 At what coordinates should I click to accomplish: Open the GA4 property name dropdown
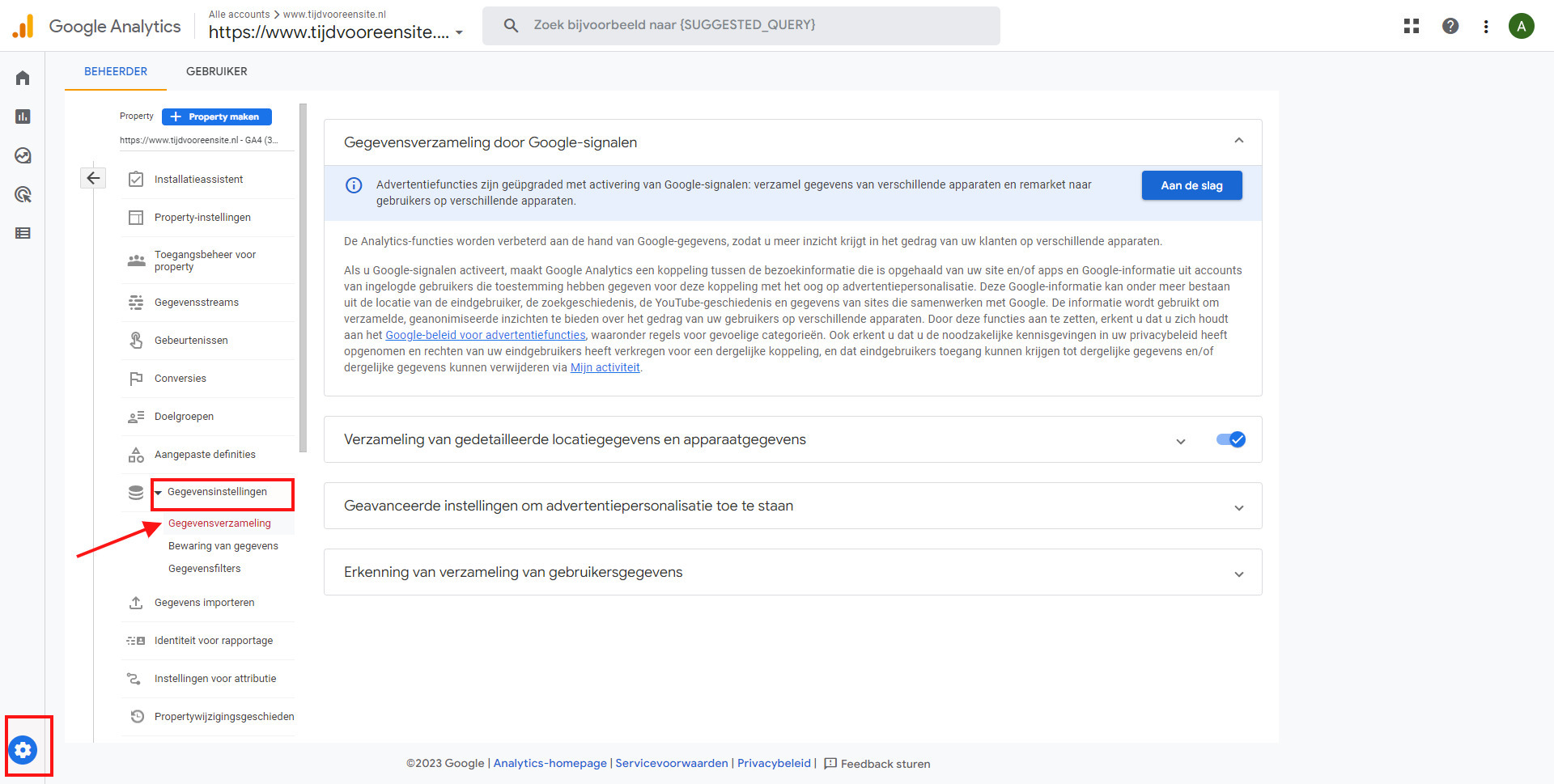pyautogui.click(x=199, y=140)
